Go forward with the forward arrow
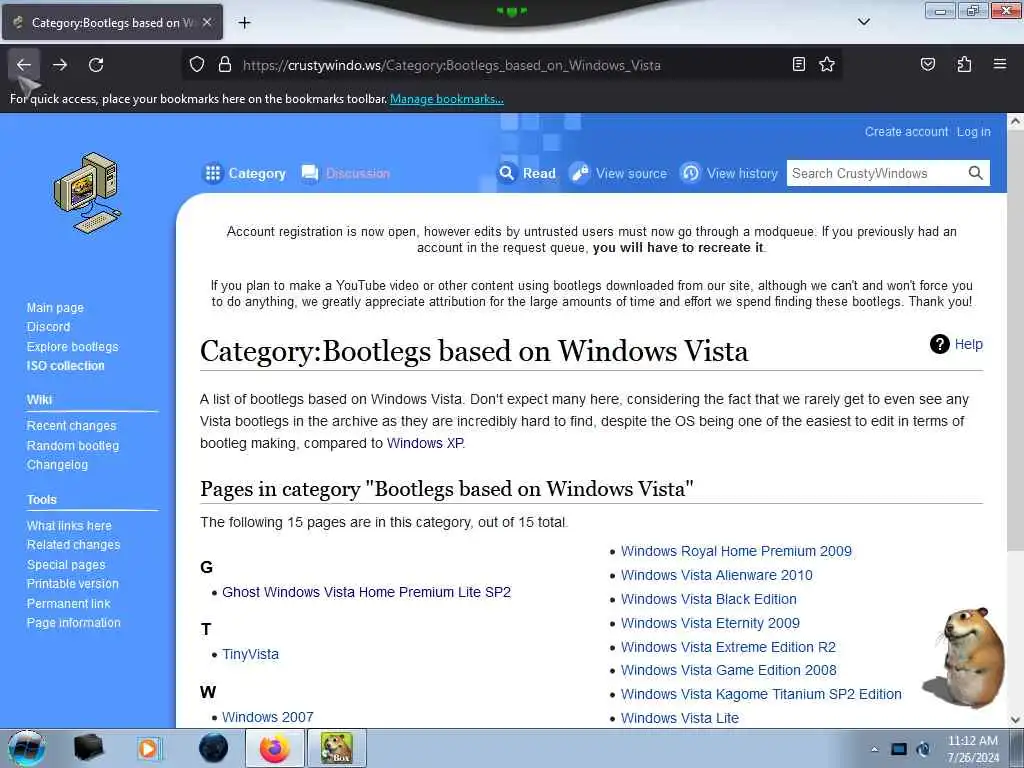This screenshot has width=1024, height=768. [x=60, y=65]
